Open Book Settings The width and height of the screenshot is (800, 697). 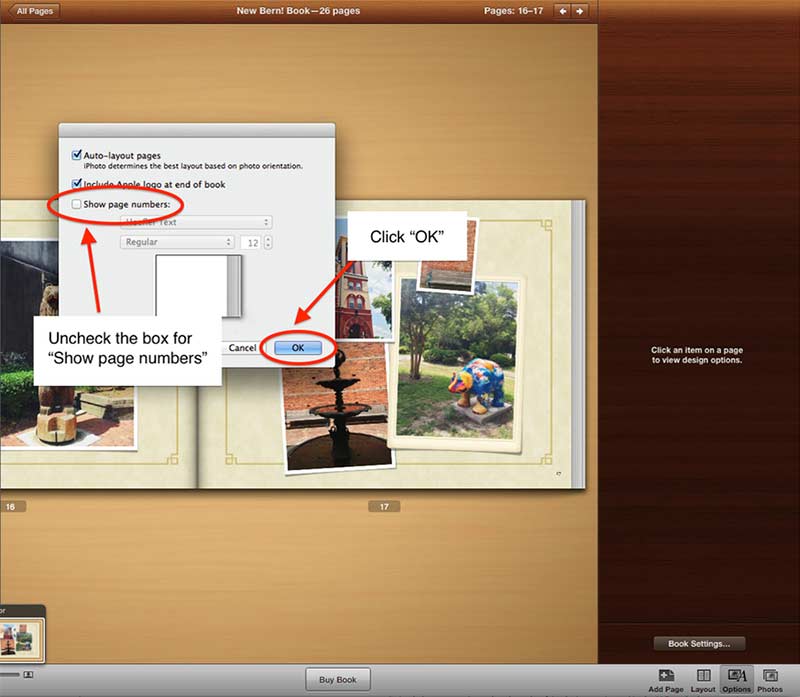point(699,644)
